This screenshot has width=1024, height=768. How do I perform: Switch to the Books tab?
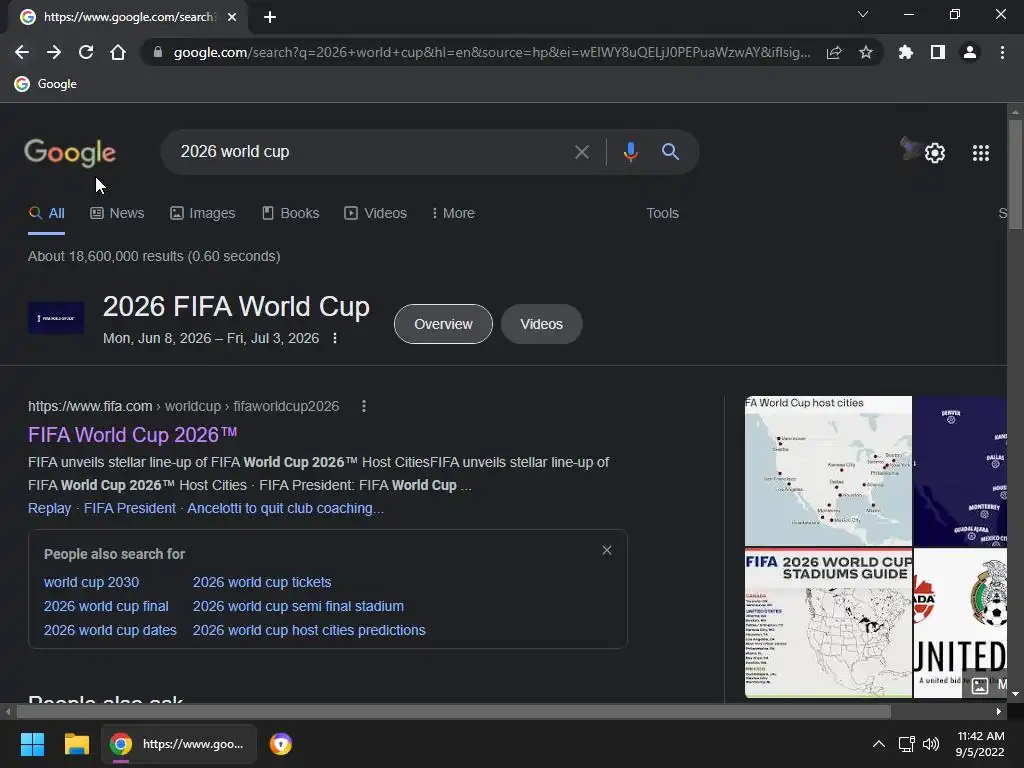click(291, 214)
